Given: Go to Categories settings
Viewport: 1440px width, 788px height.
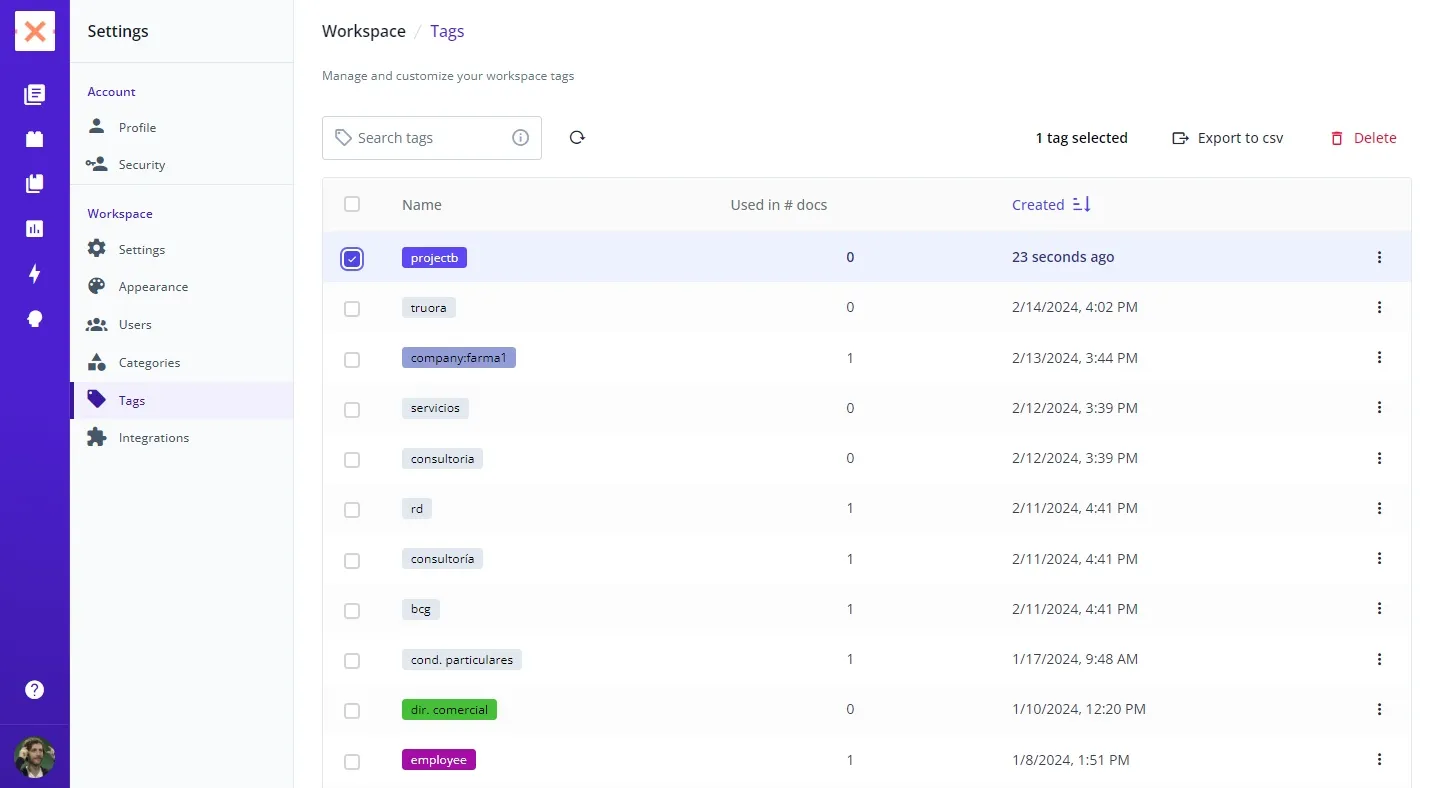Looking at the screenshot, I should point(149,363).
